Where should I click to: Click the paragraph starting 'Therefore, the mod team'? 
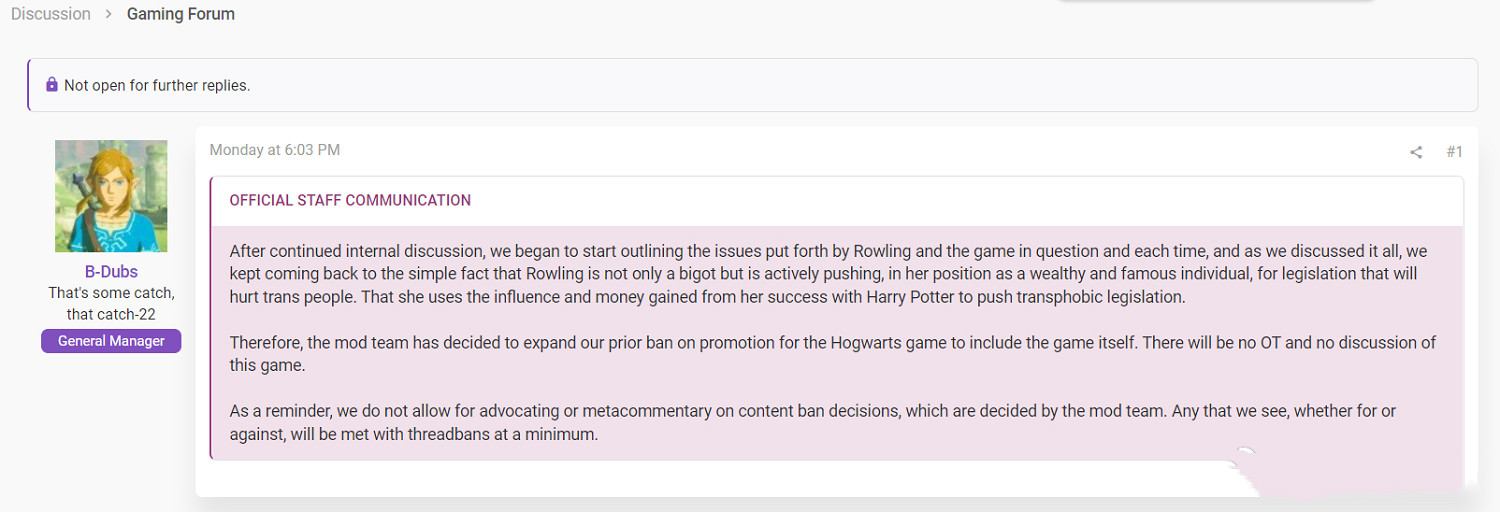click(832, 354)
